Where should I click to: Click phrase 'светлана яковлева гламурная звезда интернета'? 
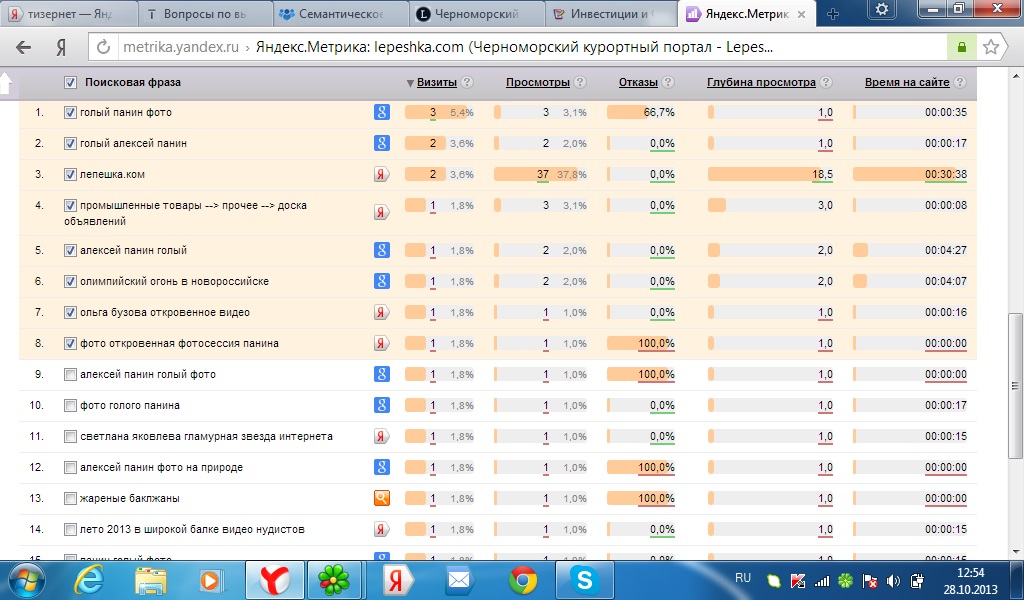206,436
